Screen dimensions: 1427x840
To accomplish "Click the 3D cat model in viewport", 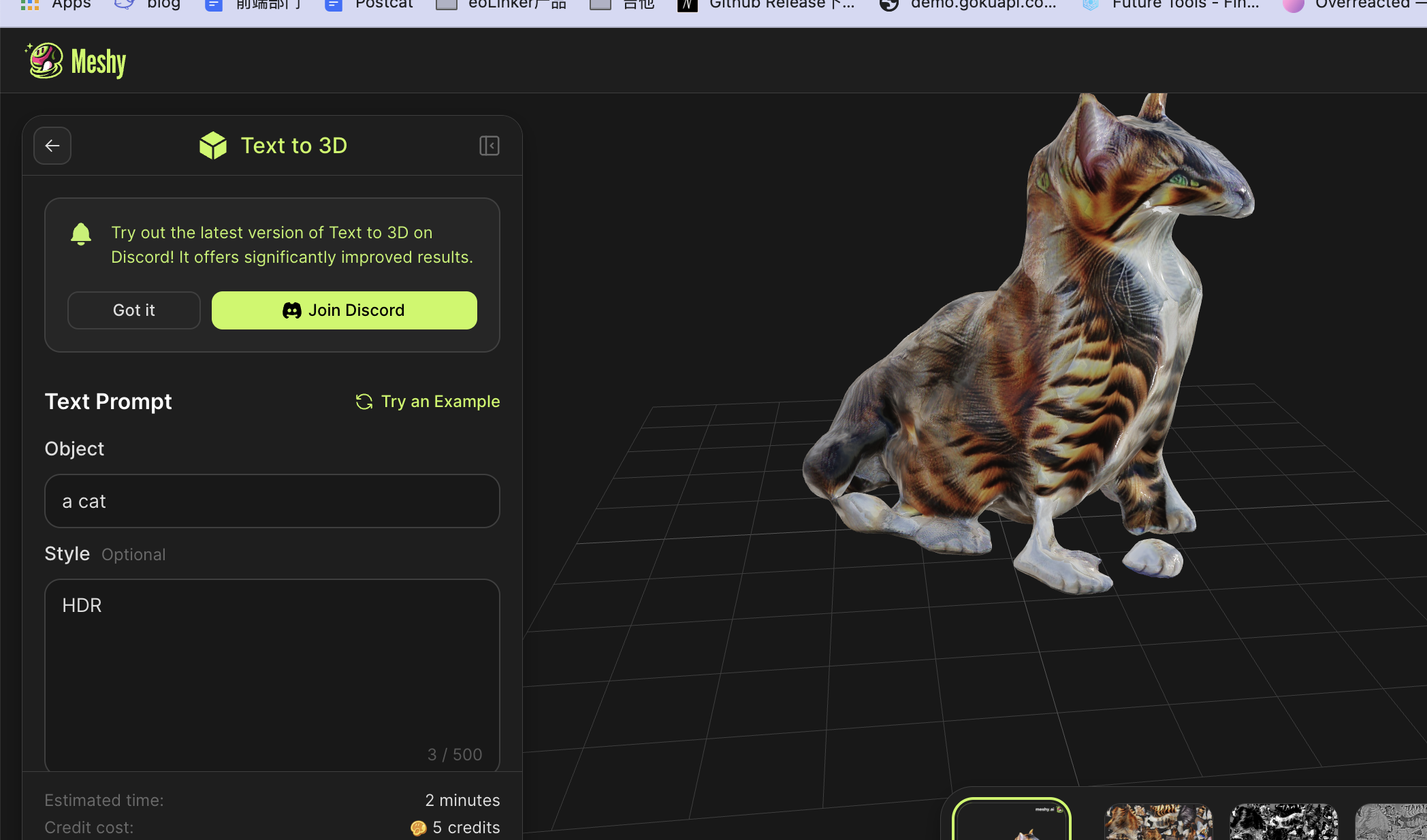I will (x=1028, y=344).
